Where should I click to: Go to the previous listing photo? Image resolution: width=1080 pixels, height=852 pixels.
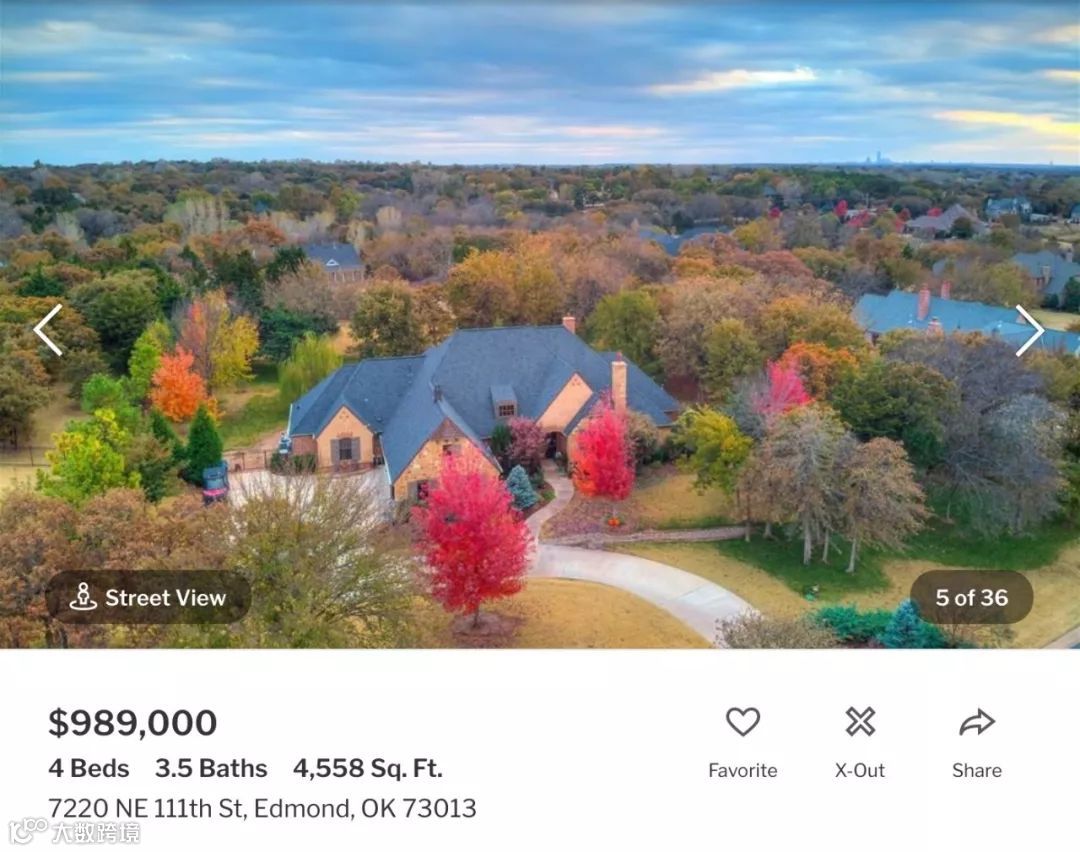point(48,330)
